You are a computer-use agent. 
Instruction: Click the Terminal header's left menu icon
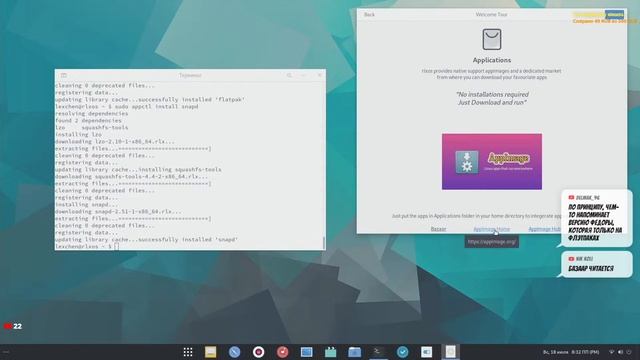[x=64, y=76]
